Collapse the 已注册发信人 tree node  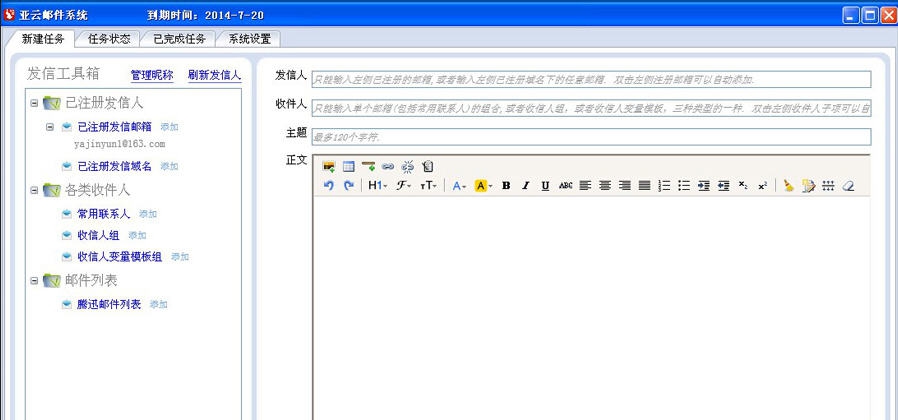[34, 104]
